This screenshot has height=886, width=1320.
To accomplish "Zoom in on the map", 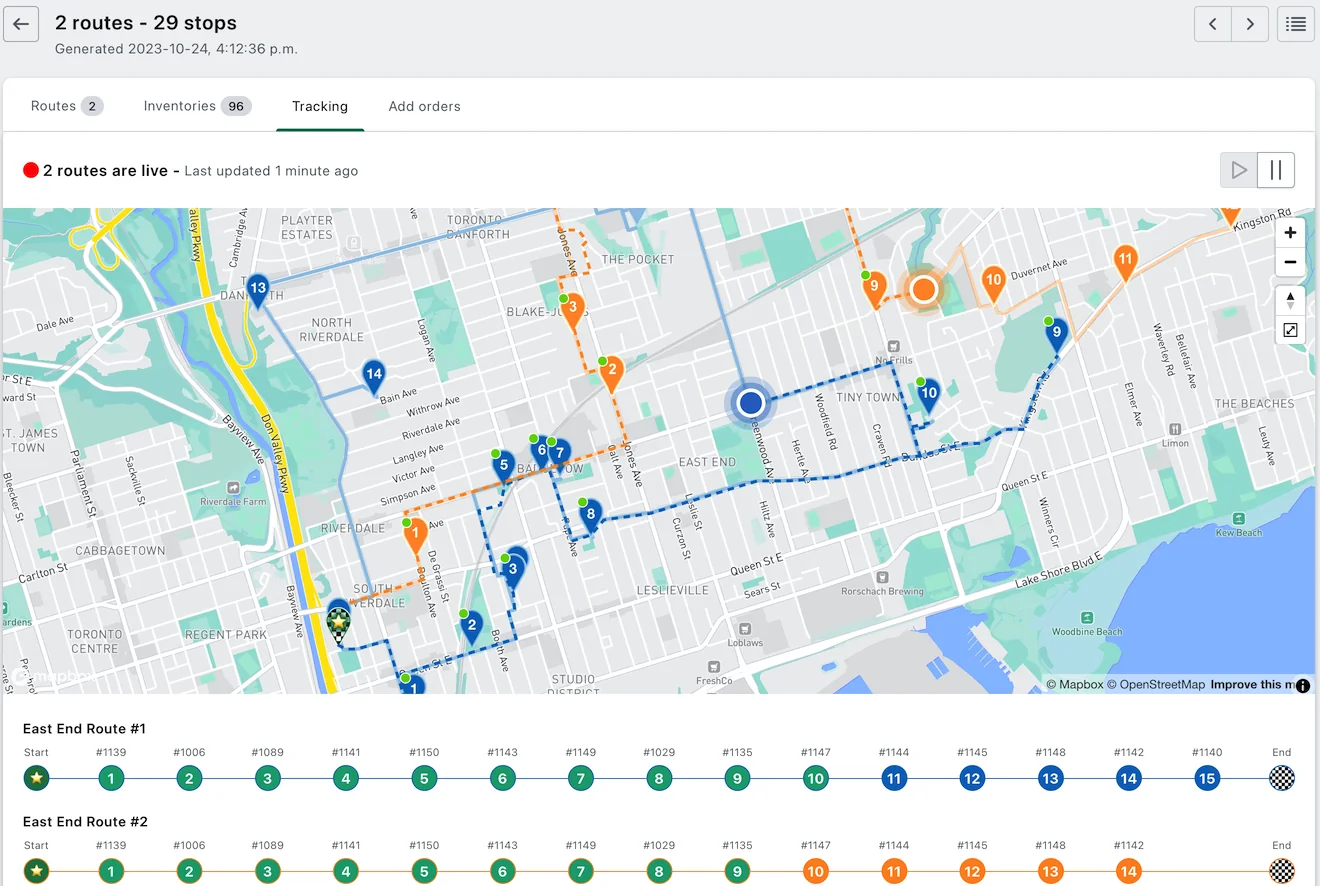I will click(x=1290, y=233).
